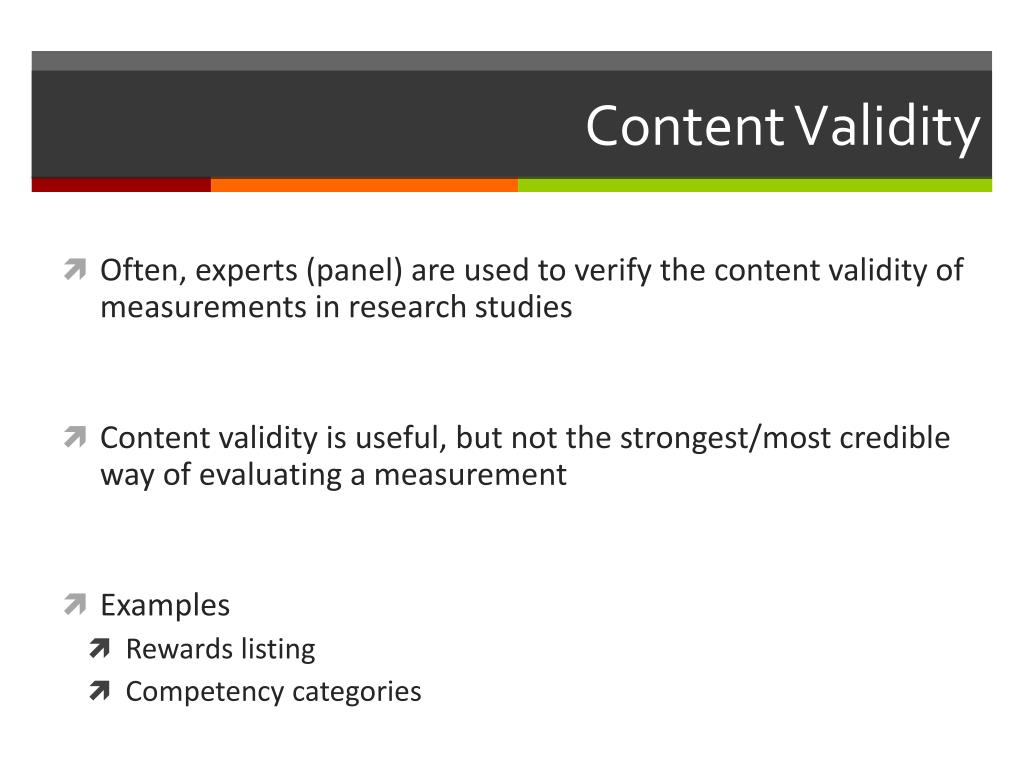
Task: Click "(panel)" in the first bullet
Action: tap(355, 271)
